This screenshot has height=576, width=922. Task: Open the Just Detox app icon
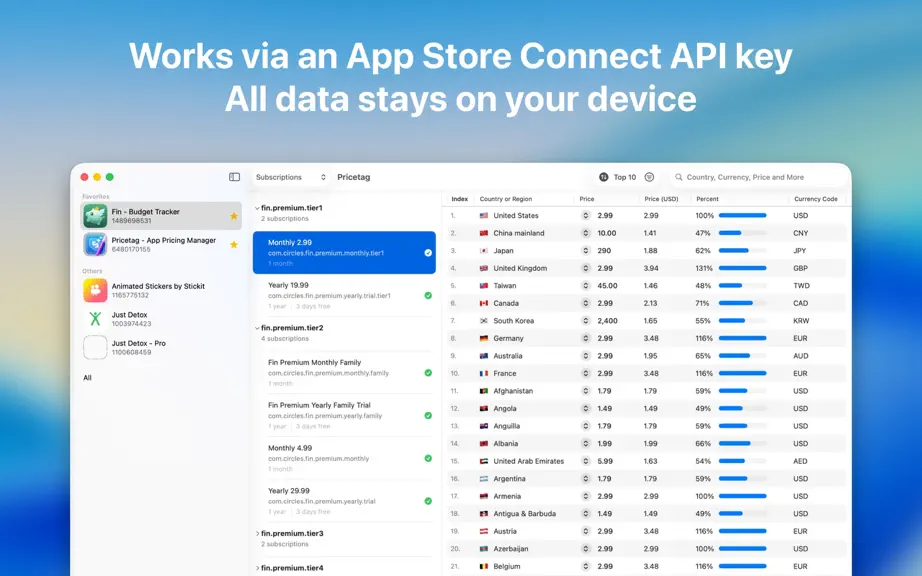[95, 319]
